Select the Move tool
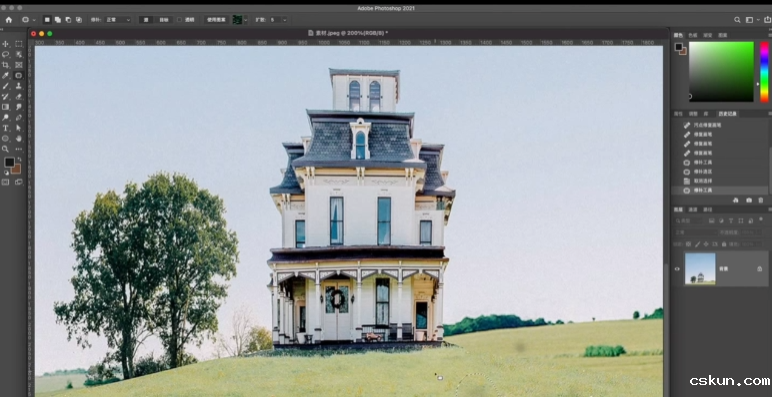The width and height of the screenshot is (772, 397). tap(5, 44)
